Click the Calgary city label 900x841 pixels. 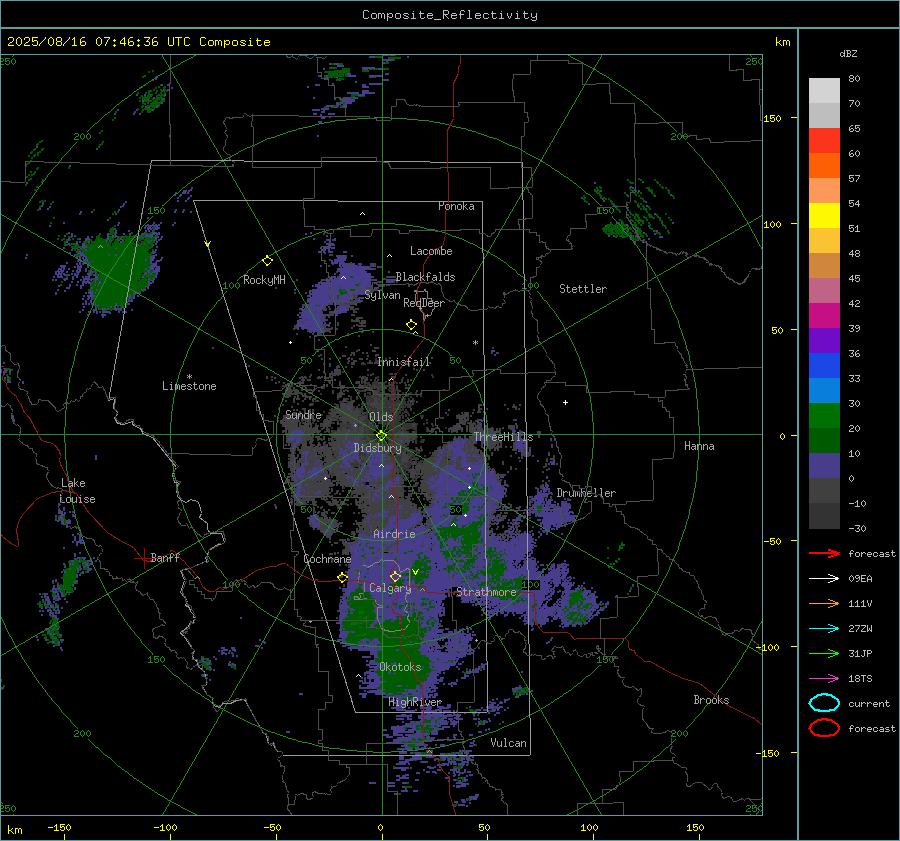click(390, 588)
